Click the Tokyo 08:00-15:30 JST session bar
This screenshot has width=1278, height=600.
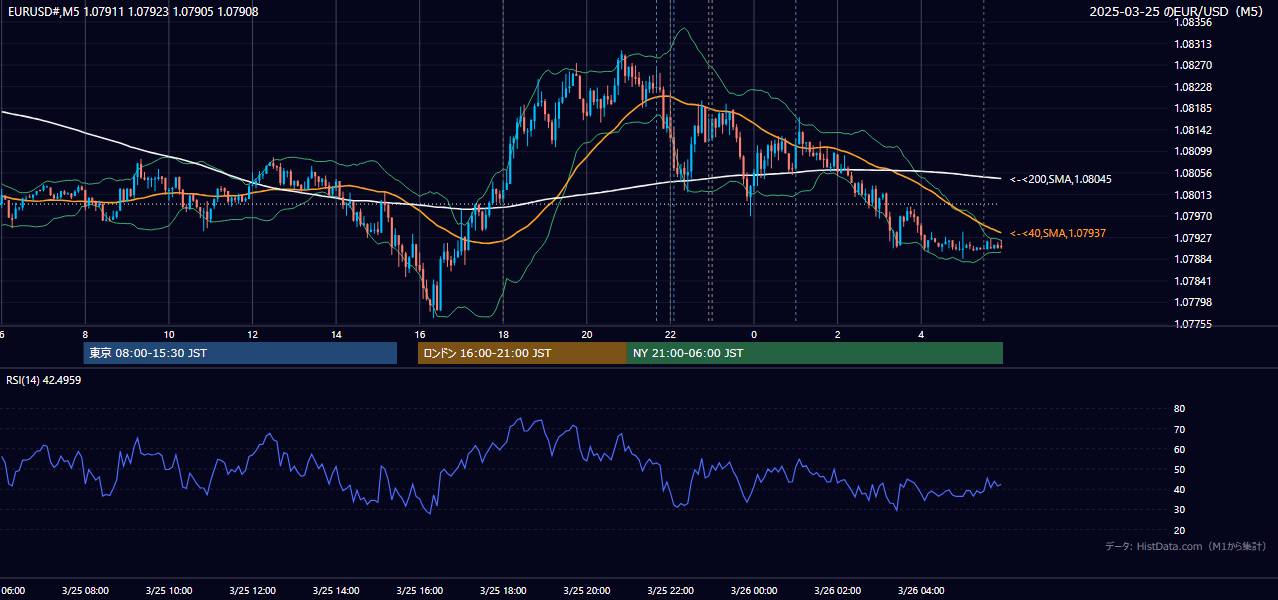click(x=240, y=353)
